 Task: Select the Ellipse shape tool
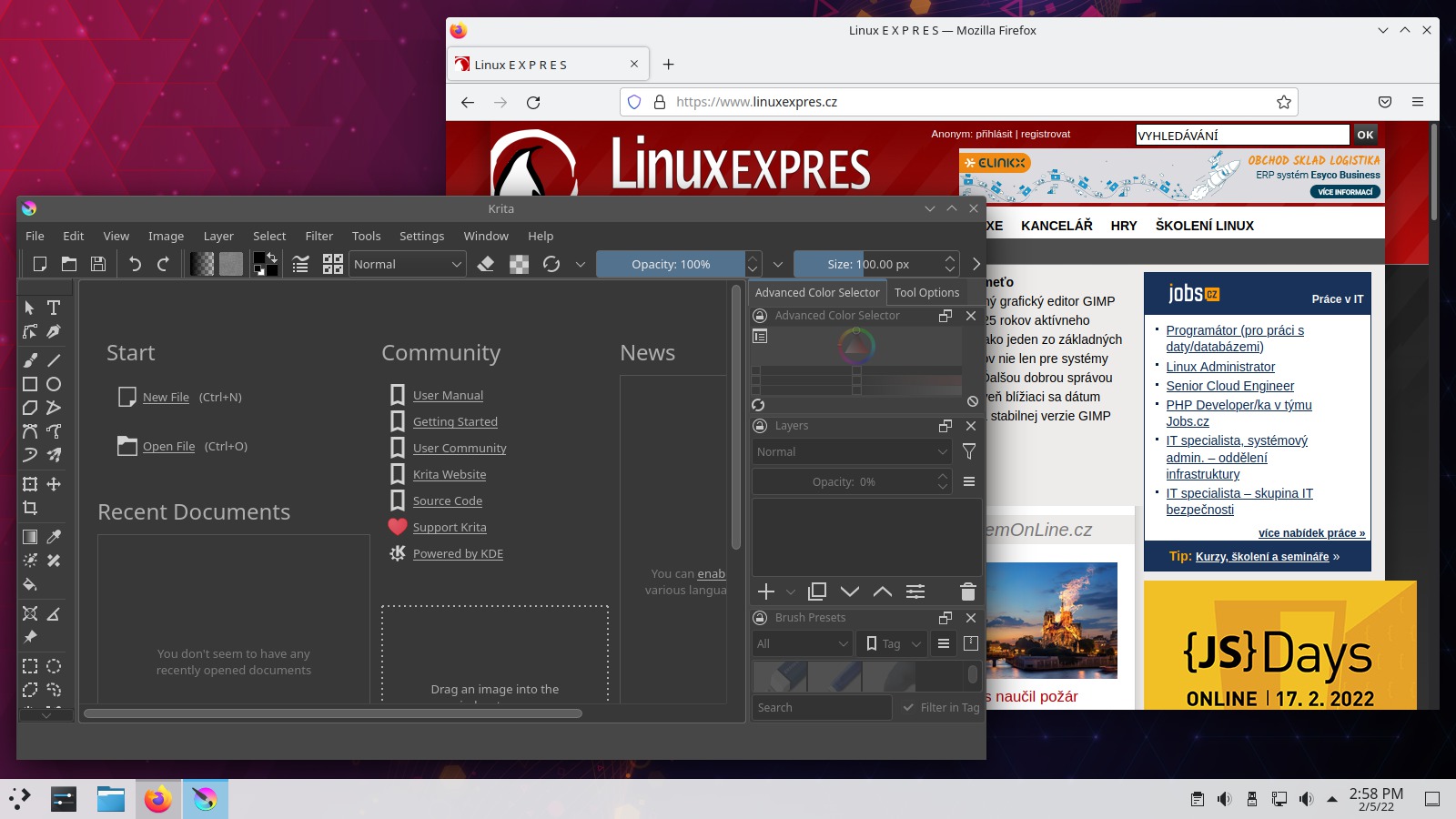tap(54, 384)
